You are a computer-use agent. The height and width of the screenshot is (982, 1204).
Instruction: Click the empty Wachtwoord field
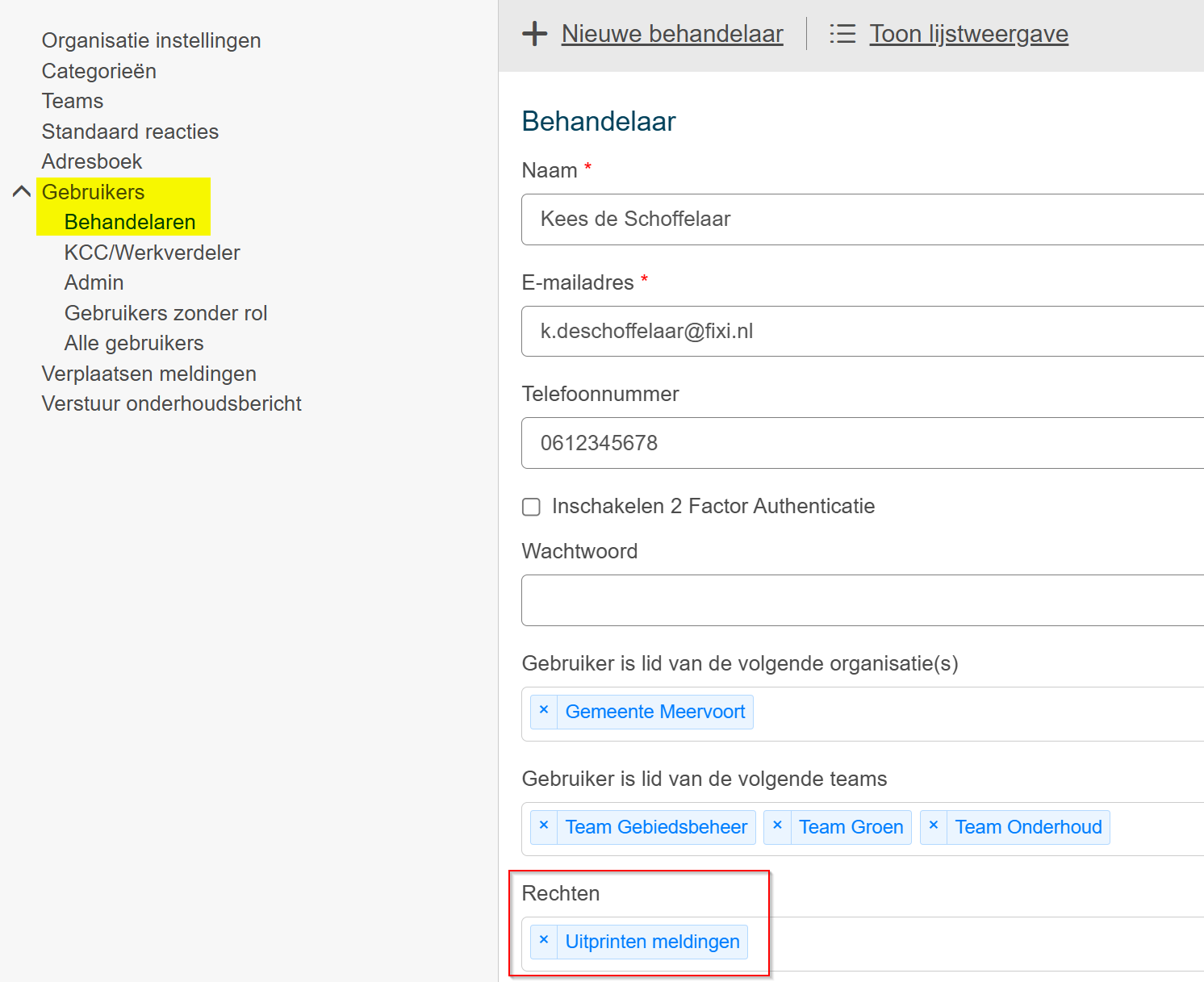[x=863, y=600]
